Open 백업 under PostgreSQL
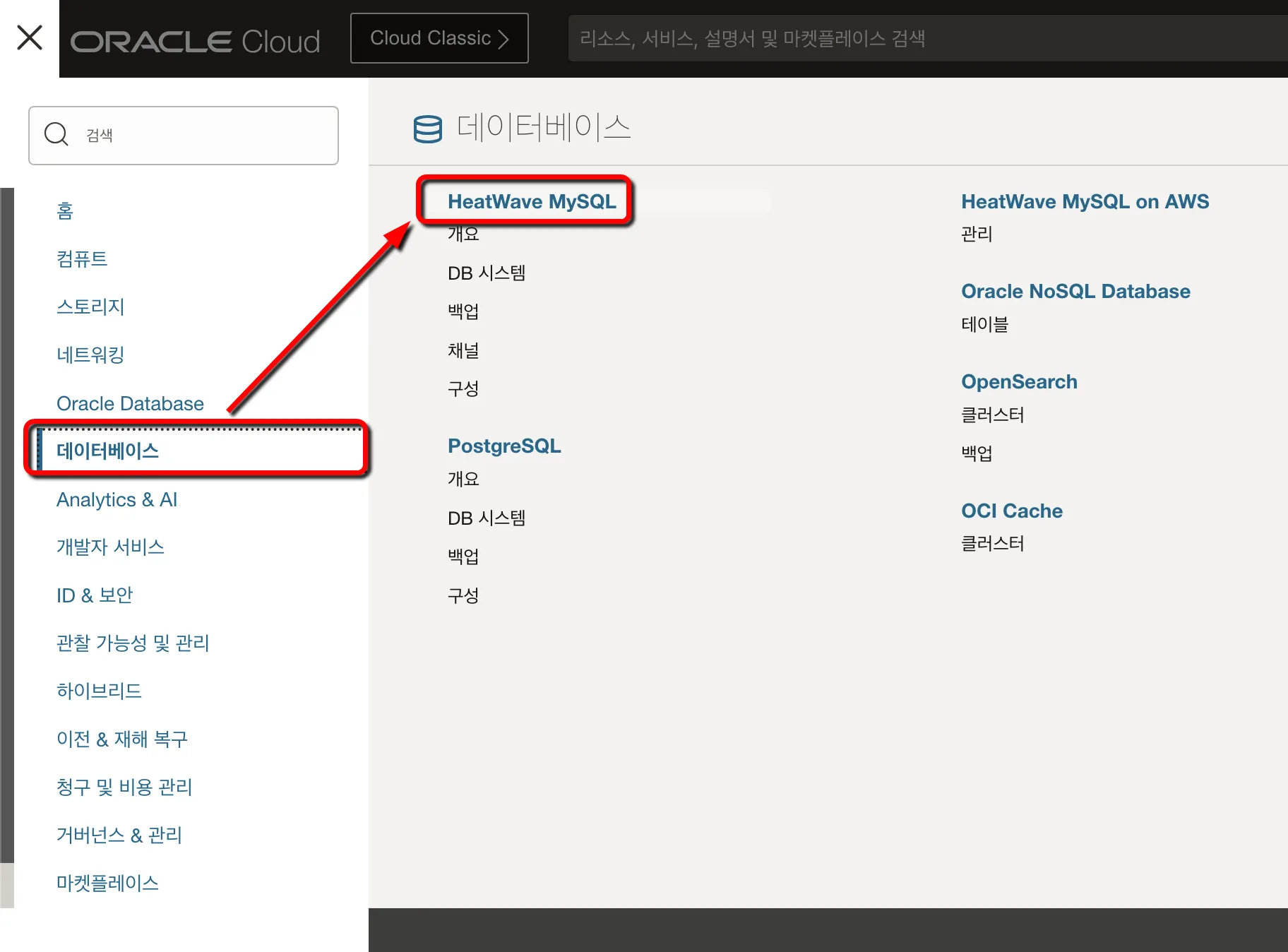The width and height of the screenshot is (1288, 952). point(463,557)
